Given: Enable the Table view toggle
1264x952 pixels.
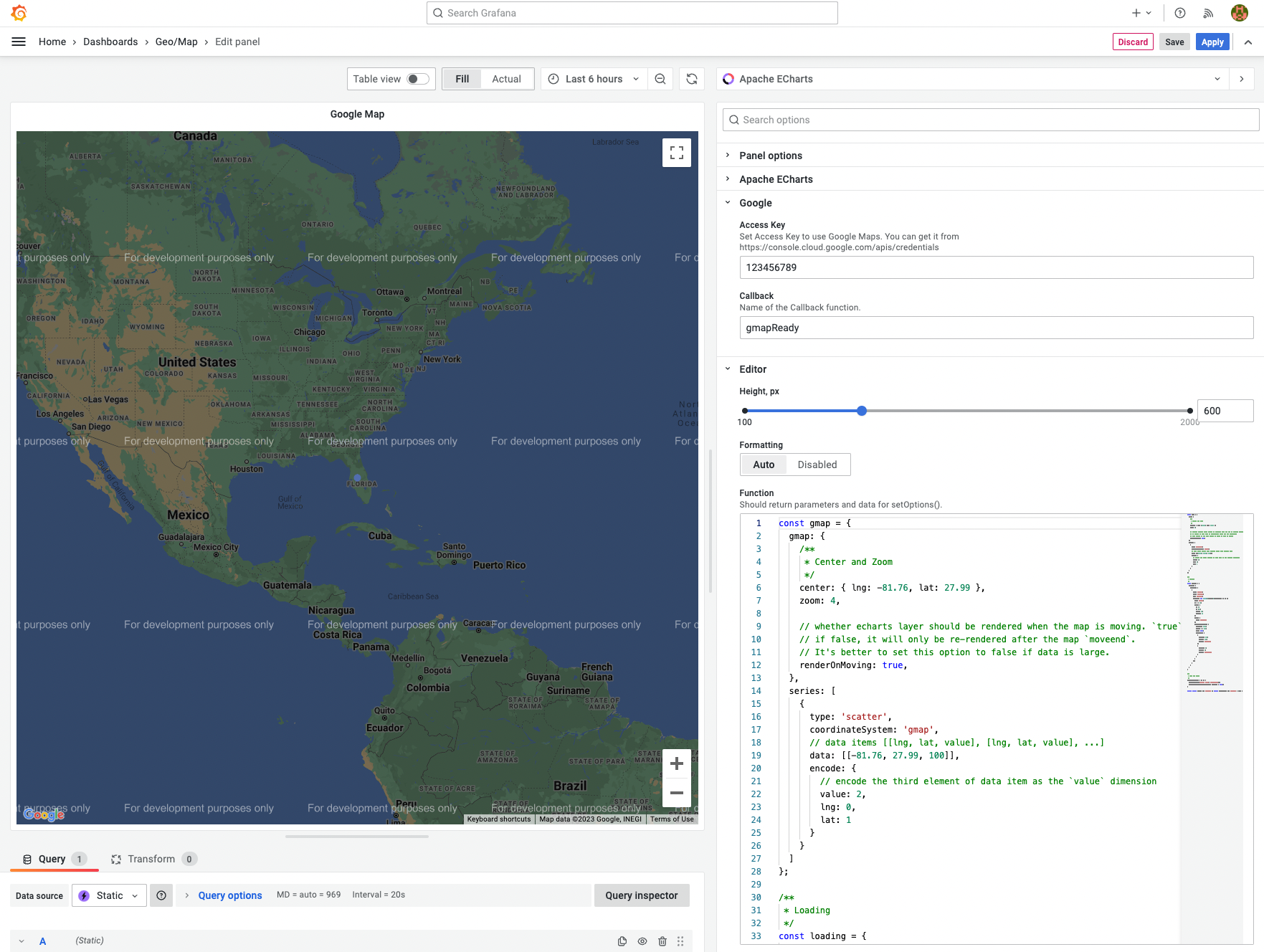Looking at the screenshot, I should (417, 79).
